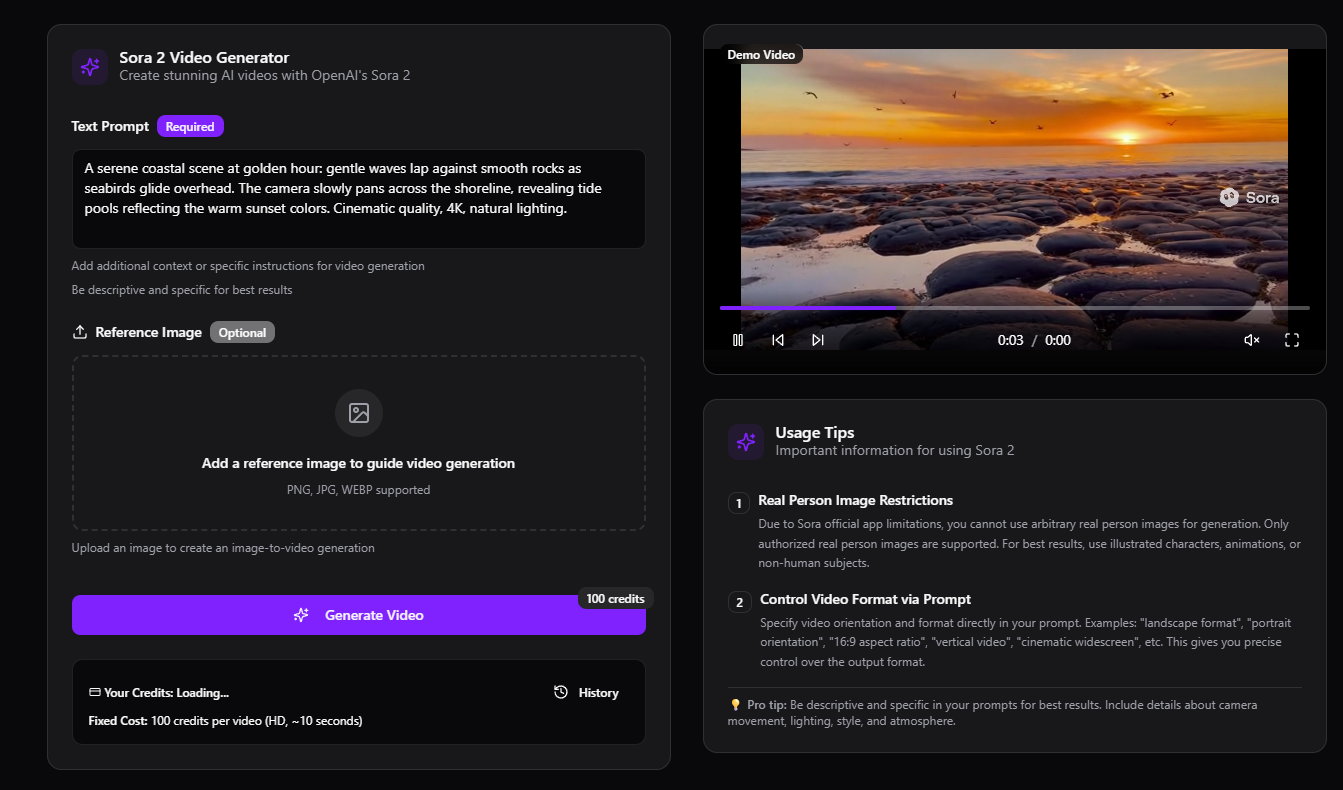Click the credit card icon beside Your Credits
The width and height of the screenshot is (1343, 790).
coord(95,693)
